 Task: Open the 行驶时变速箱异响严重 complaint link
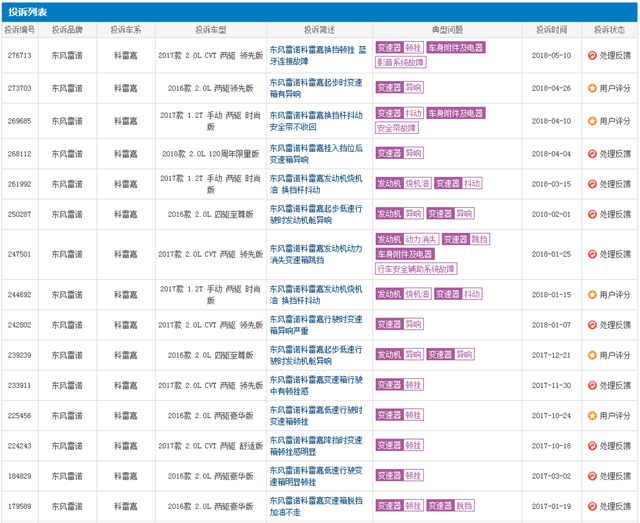point(316,325)
